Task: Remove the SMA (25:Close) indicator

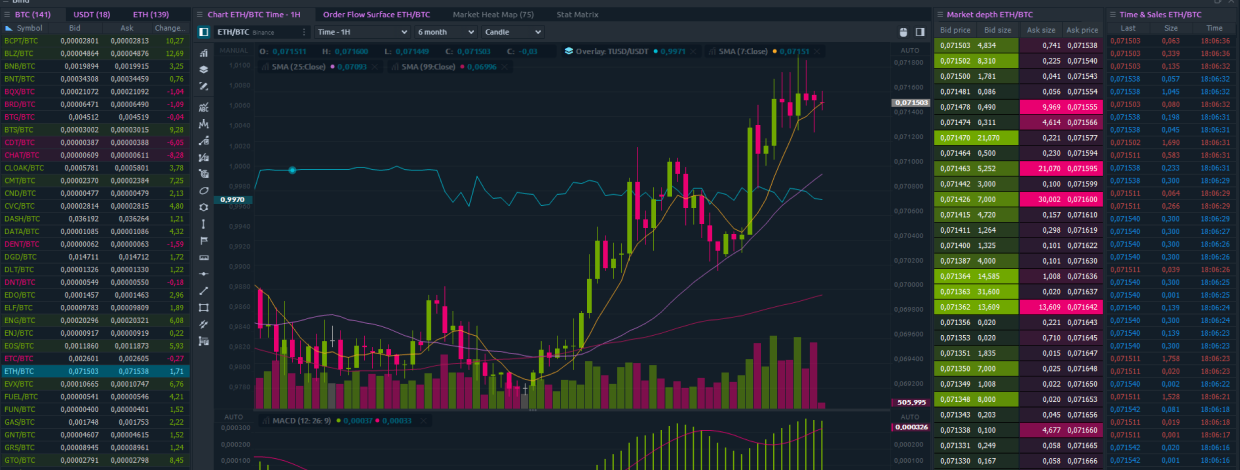Action: [x=375, y=67]
